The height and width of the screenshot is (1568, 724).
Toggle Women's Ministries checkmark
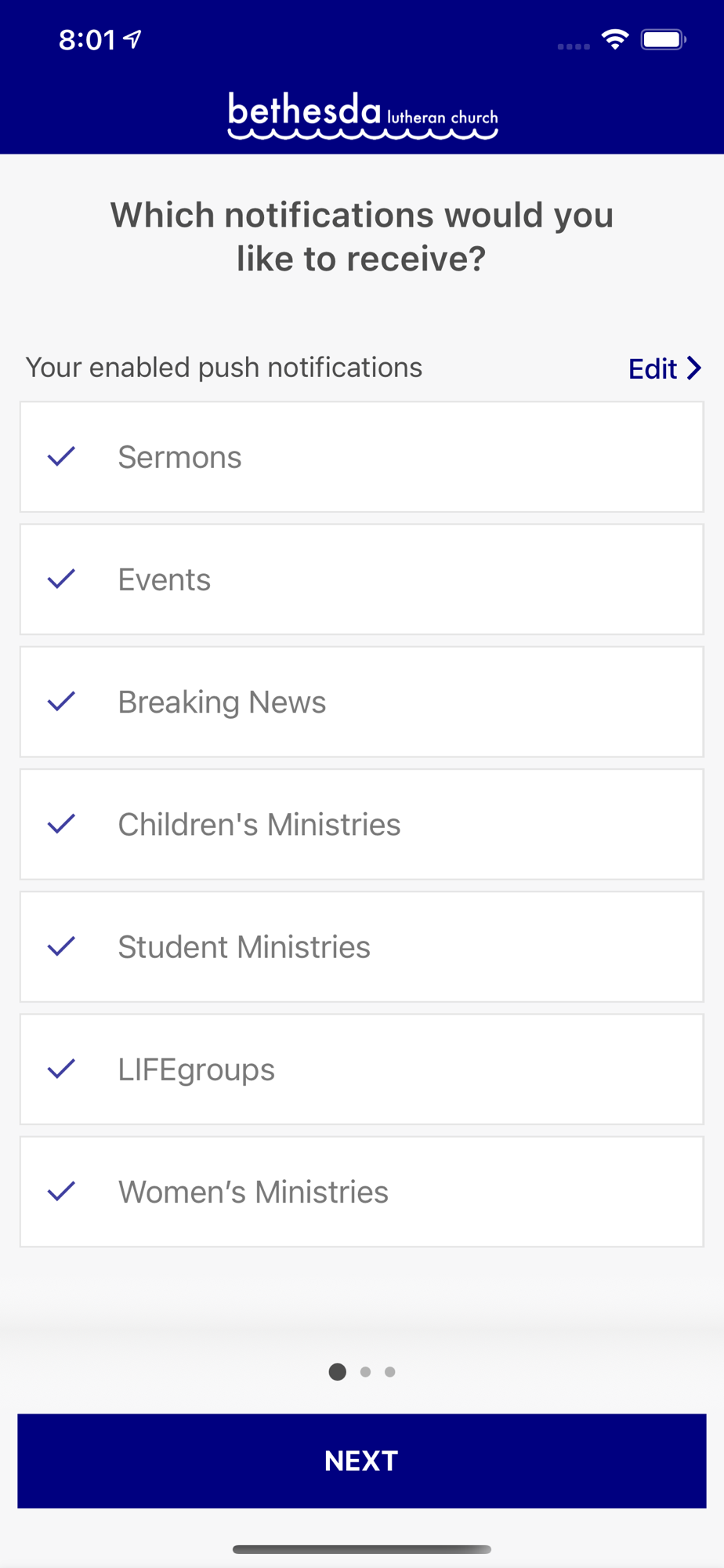[61, 1192]
